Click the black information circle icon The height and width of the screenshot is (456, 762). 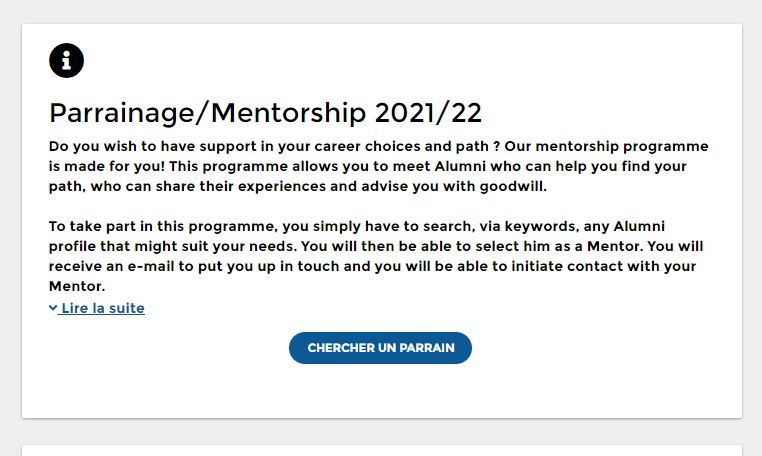click(67, 61)
